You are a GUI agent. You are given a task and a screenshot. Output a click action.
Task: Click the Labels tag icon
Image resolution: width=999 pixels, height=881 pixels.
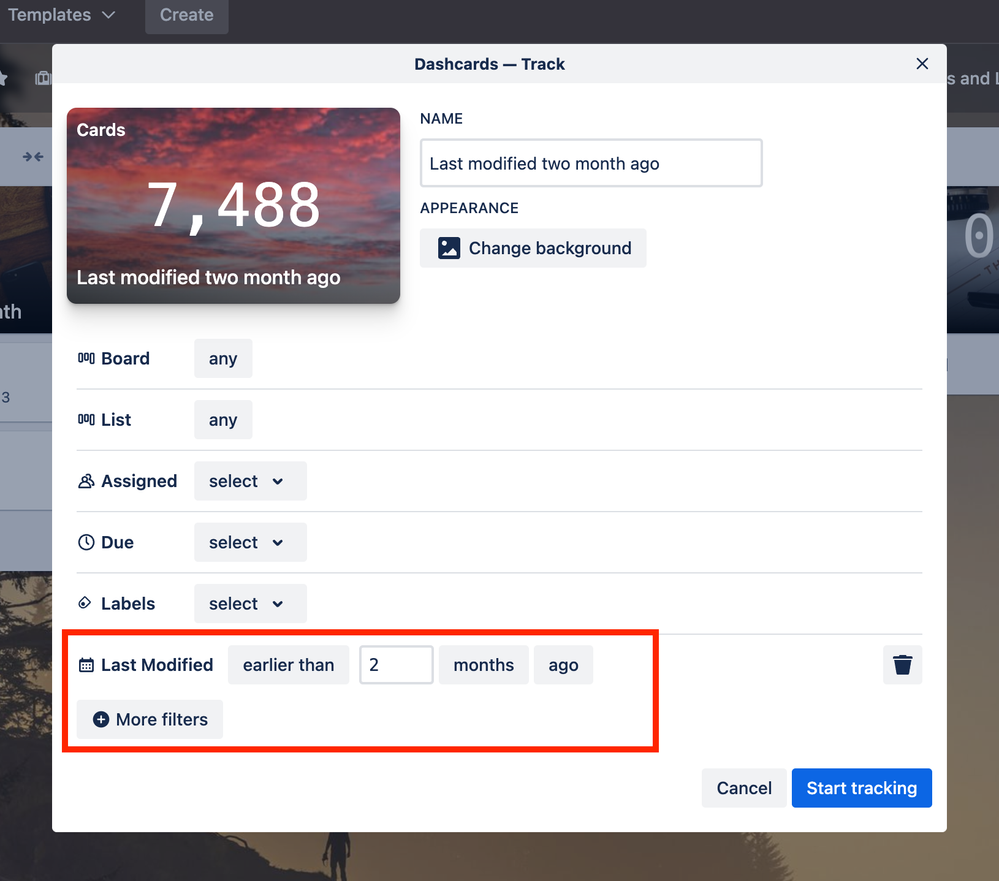coord(85,603)
